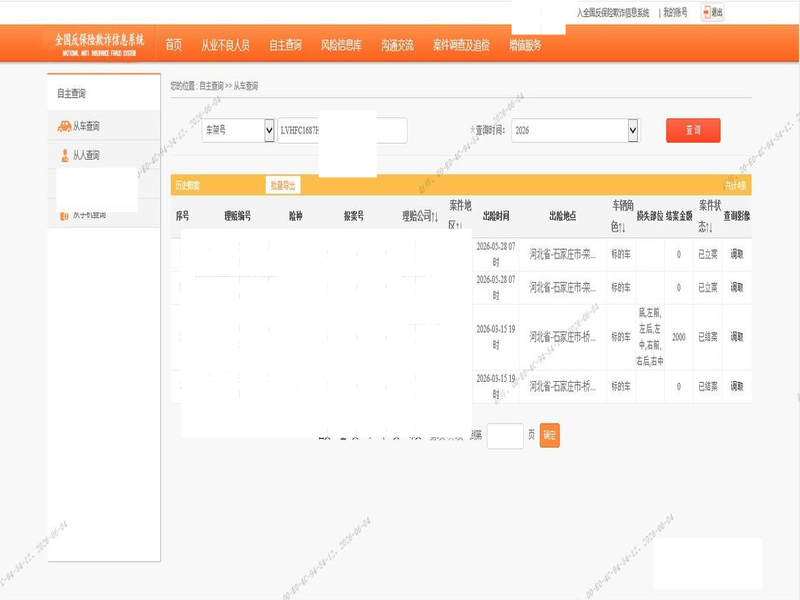Click the 自主查询 sidebar heading
Viewport: 800px width, 600px height.
point(71,93)
